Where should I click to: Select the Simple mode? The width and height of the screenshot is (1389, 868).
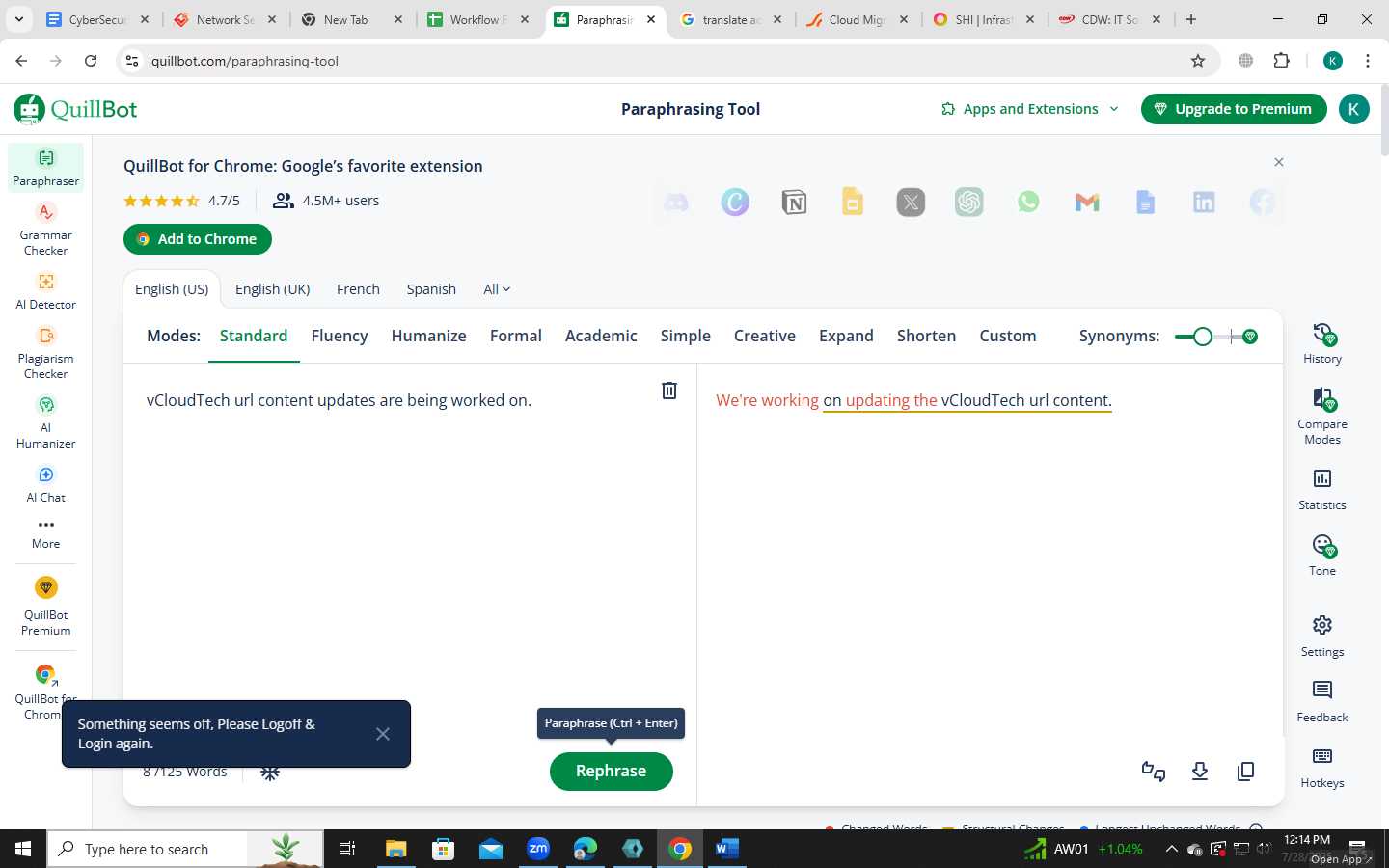tap(686, 336)
